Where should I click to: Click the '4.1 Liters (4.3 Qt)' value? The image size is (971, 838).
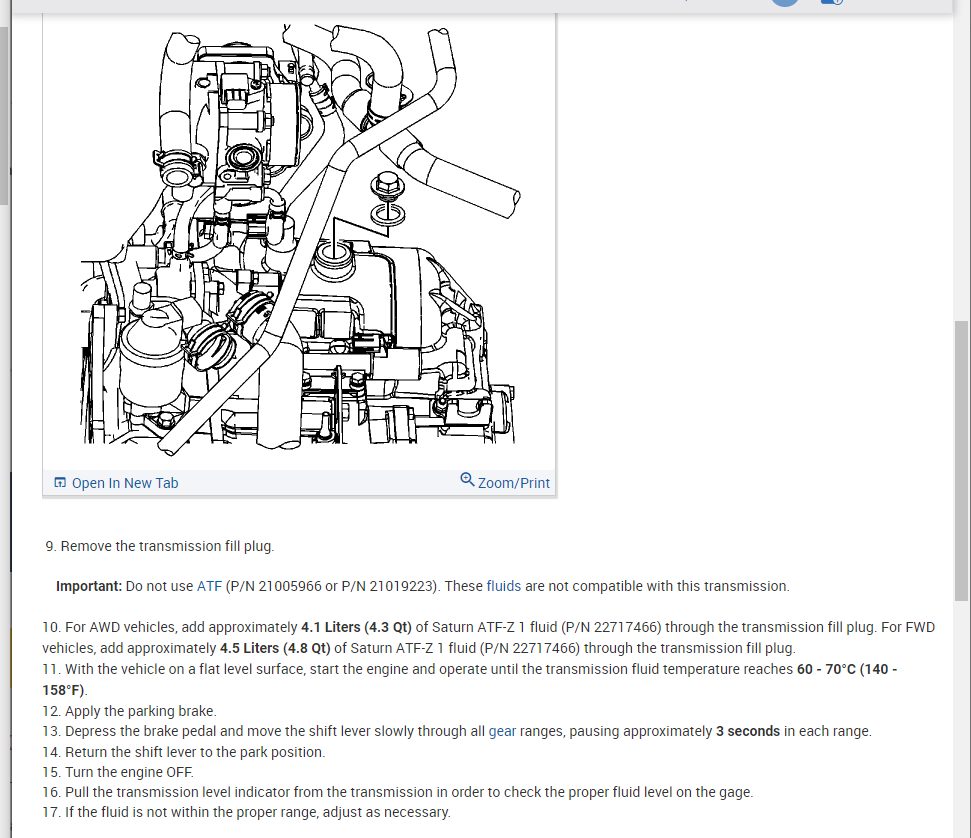pos(356,627)
